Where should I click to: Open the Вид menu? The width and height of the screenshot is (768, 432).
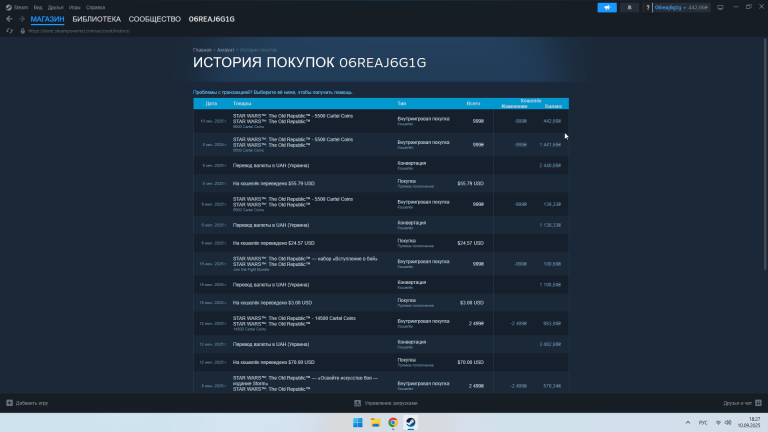click(x=38, y=7)
